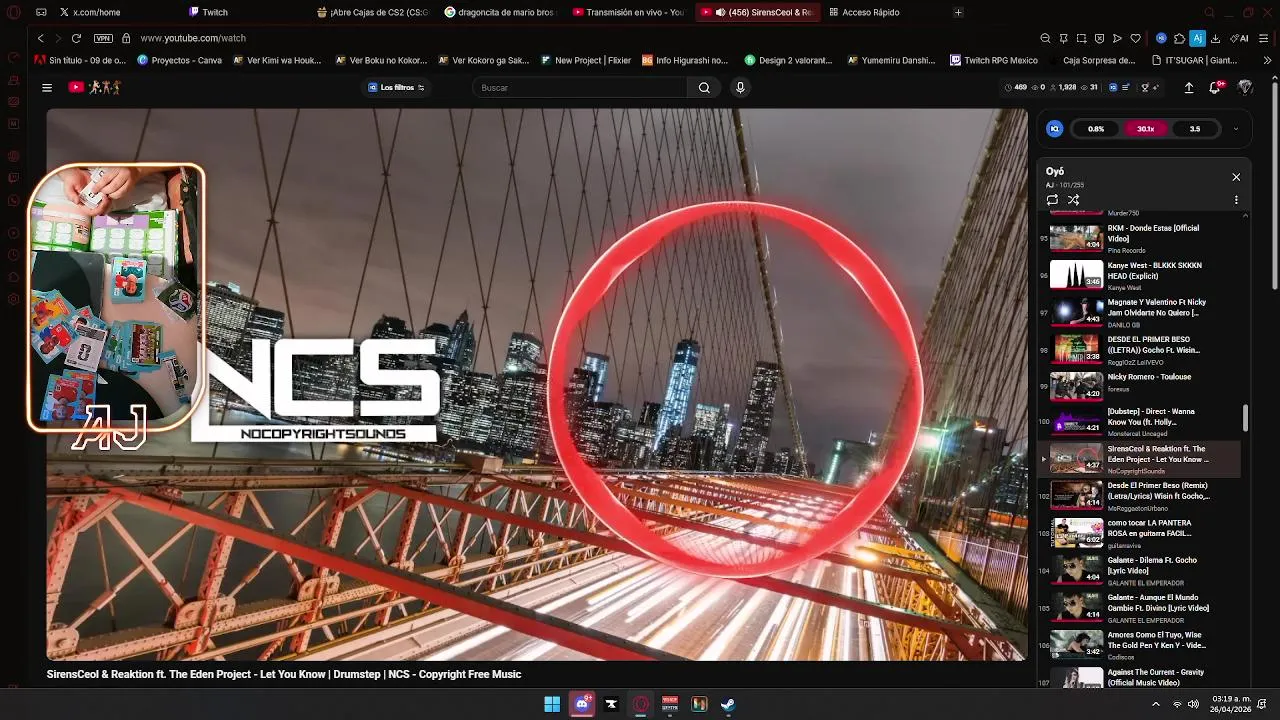This screenshot has height=720, width=1280.
Task: Open Twitch RPG Mexico bookmark
Action: pyautogui.click(x=994, y=60)
